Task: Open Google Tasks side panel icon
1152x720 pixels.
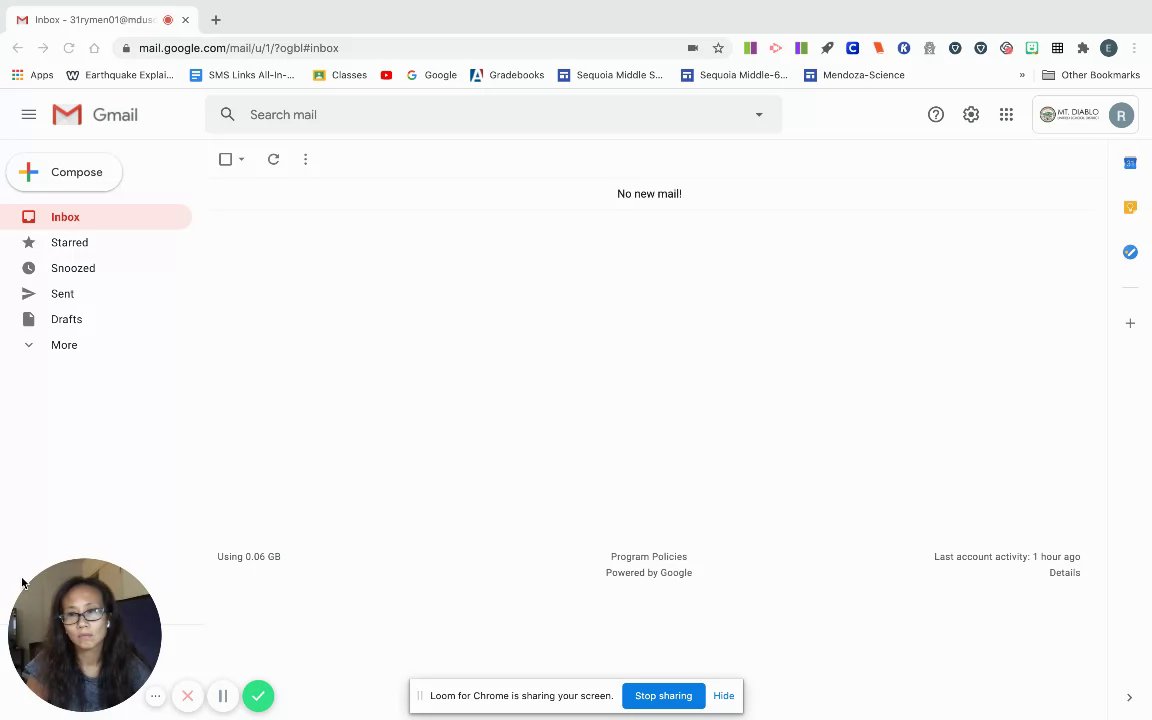Action: tap(1130, 252)
